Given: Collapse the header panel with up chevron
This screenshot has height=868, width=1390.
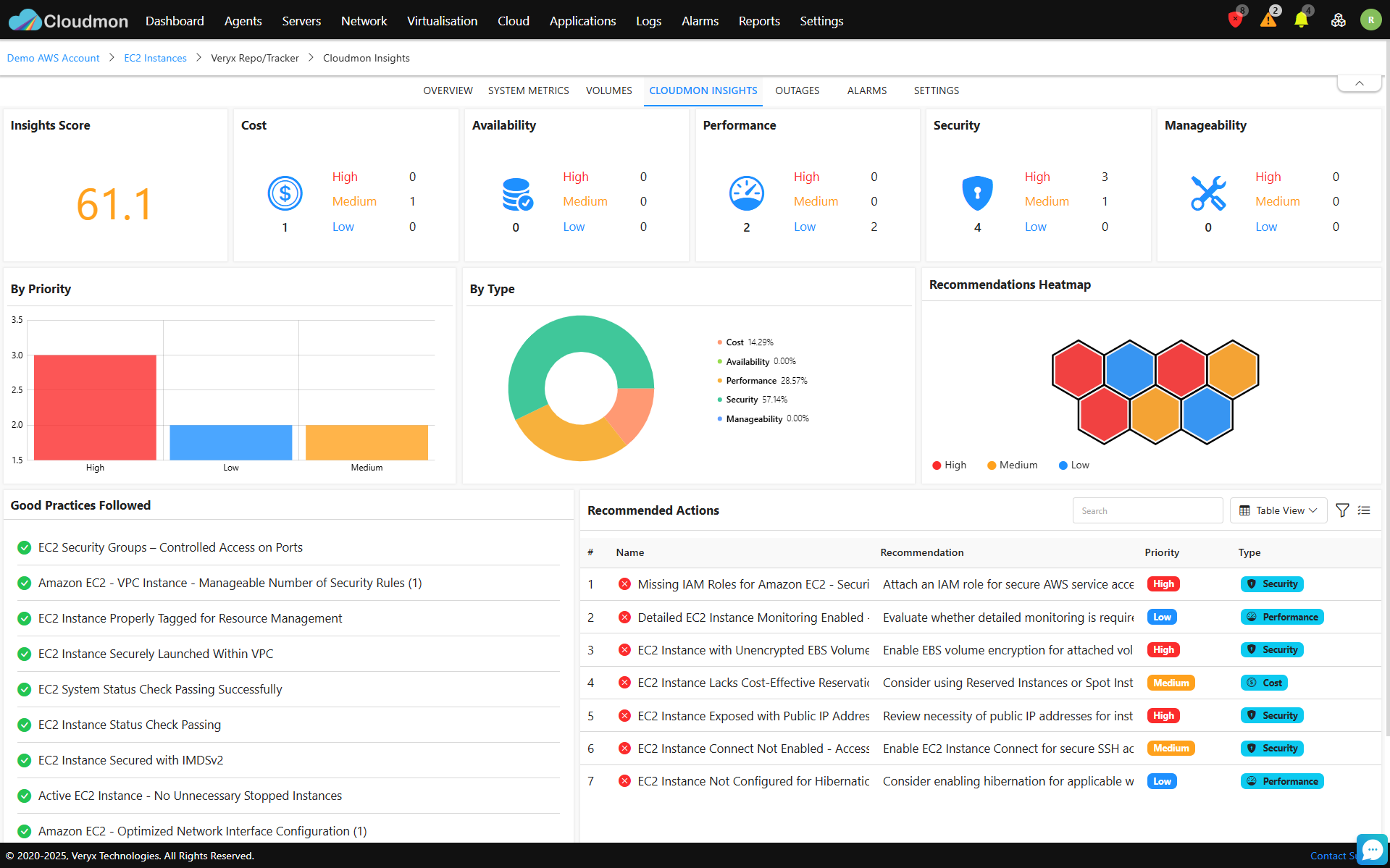Looking at the screenshot, I should (1360, 83).
